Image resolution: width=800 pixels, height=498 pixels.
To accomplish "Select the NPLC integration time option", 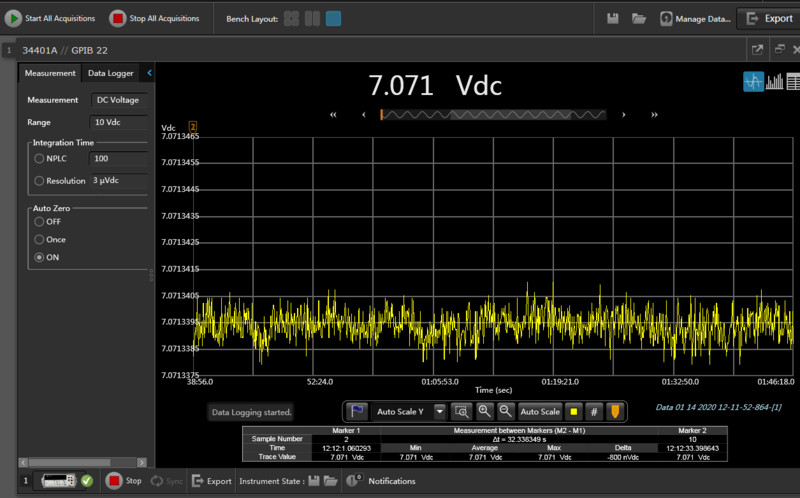I will click(40, 158).
